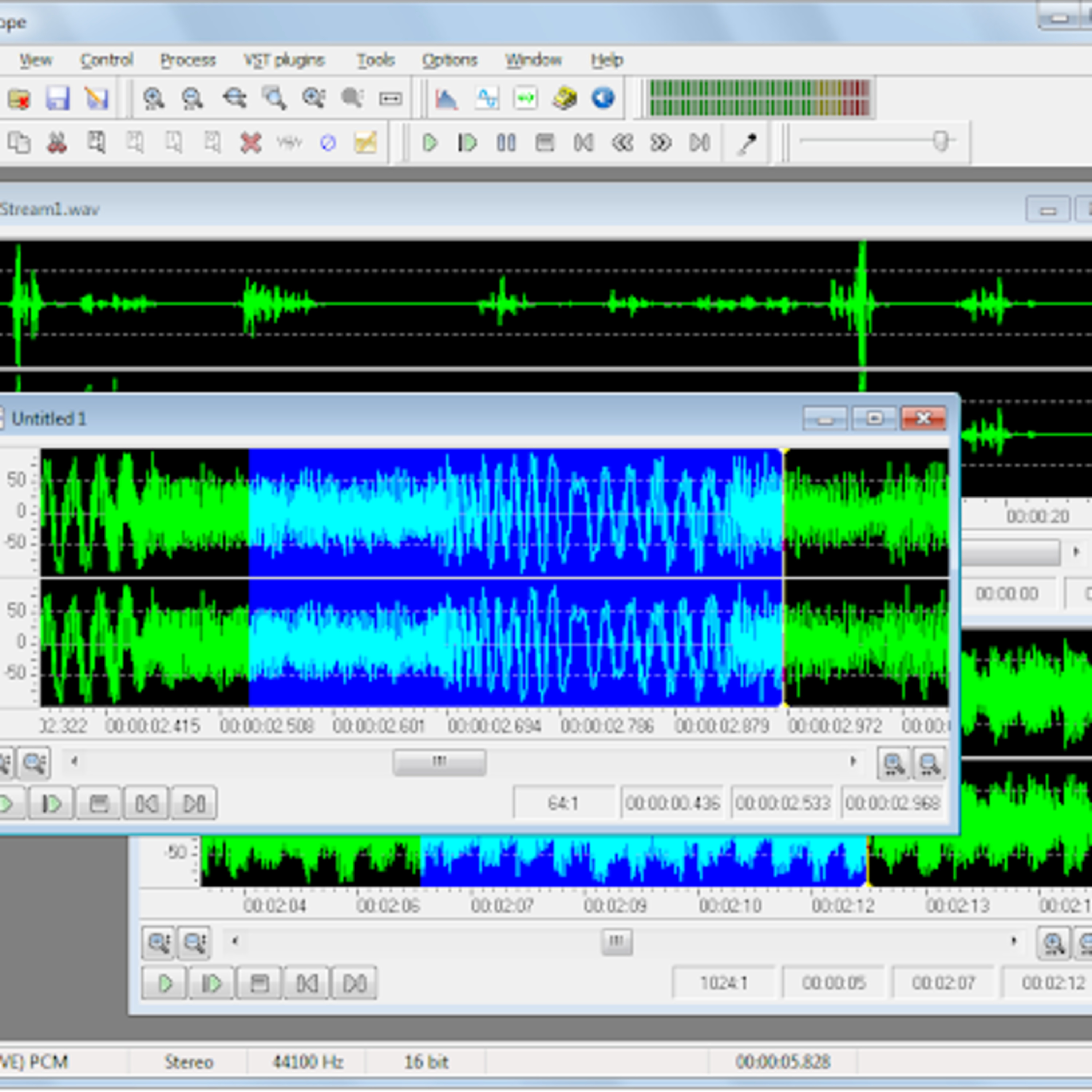Image resolution: width=1092 pixels, height=1092 pixels.
Task: Click right scroll arrow in Untitled 1 window
Action: coord(853,761)
